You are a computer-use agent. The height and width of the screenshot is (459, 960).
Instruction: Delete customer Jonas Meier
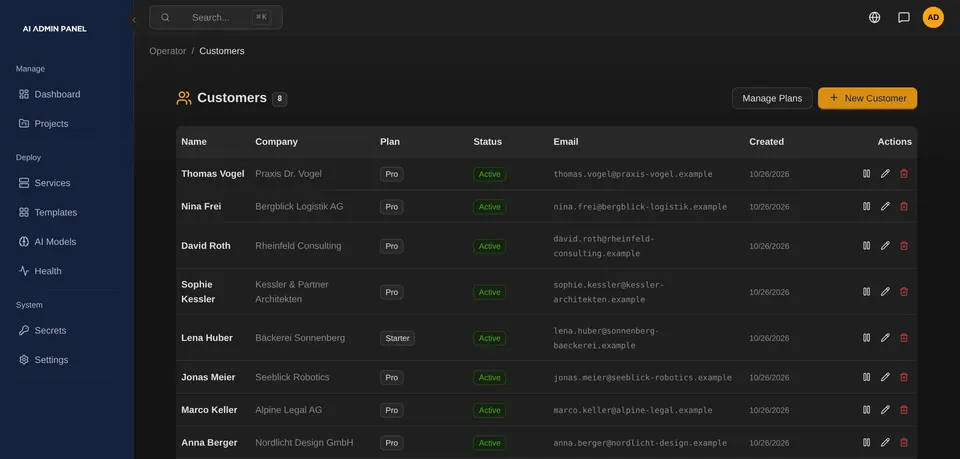(x=904, y=377)
